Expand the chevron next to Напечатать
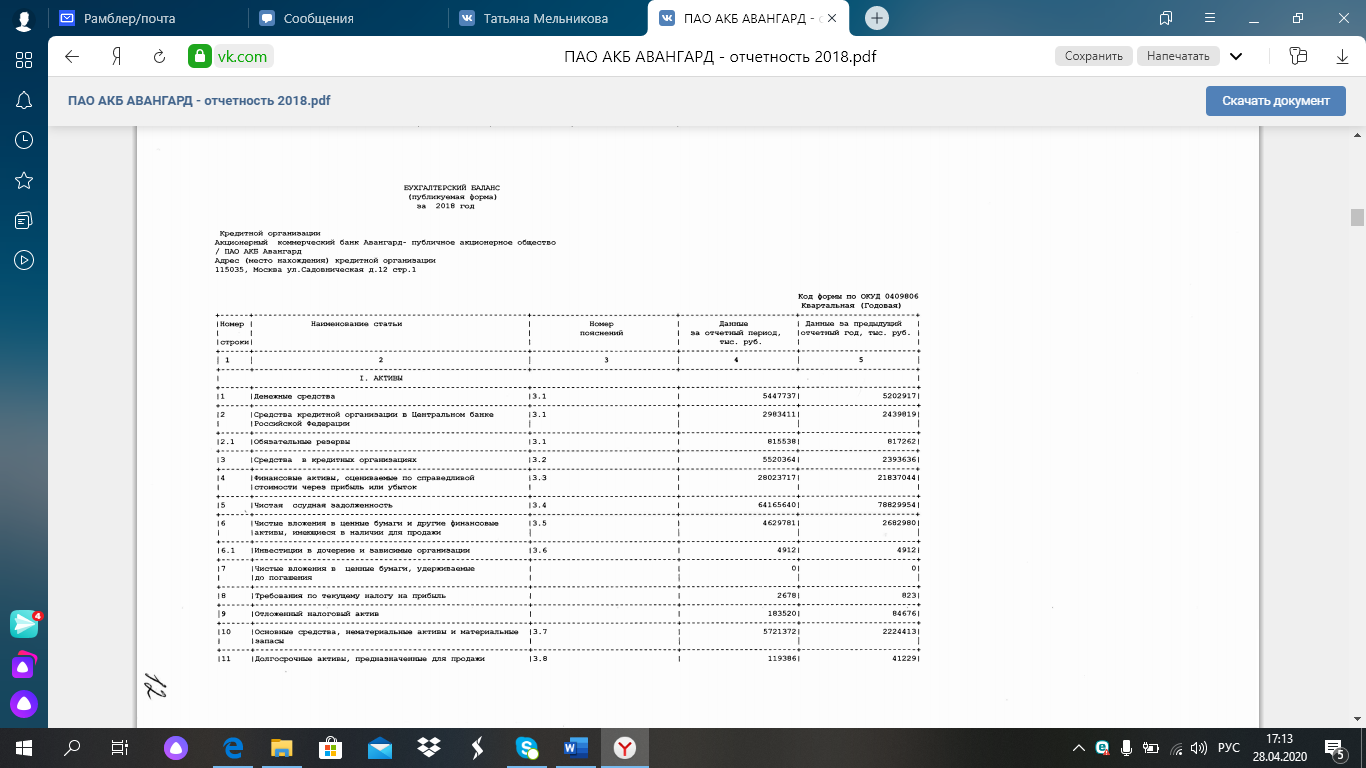Screen dimensions: 1366x768 pos(1236,56)
